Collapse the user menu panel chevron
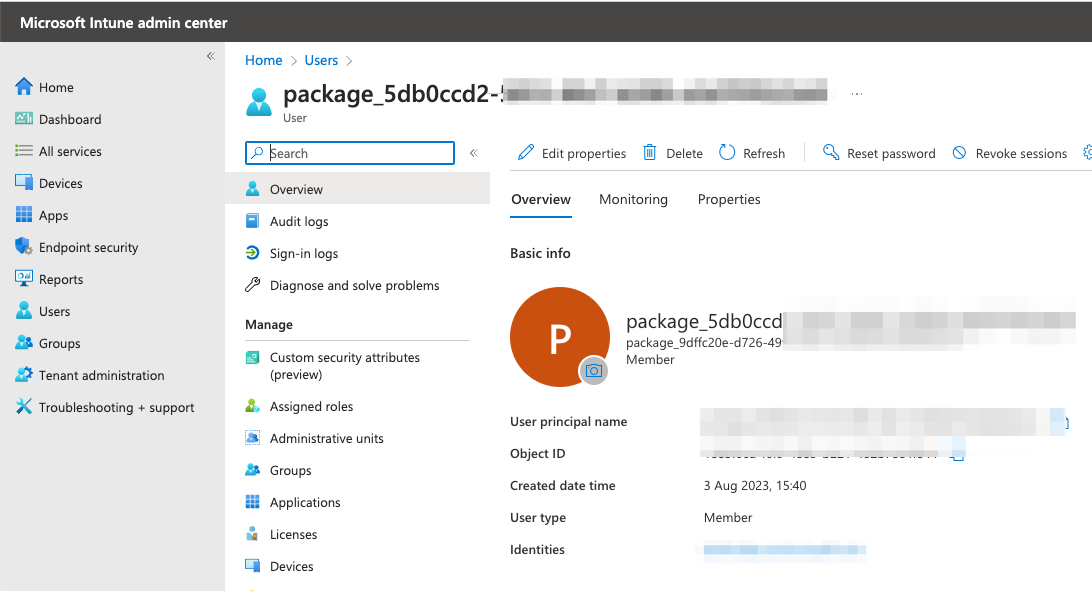Screen dimensions: 1092x591 pyautogui.click(x=473, y=153)
